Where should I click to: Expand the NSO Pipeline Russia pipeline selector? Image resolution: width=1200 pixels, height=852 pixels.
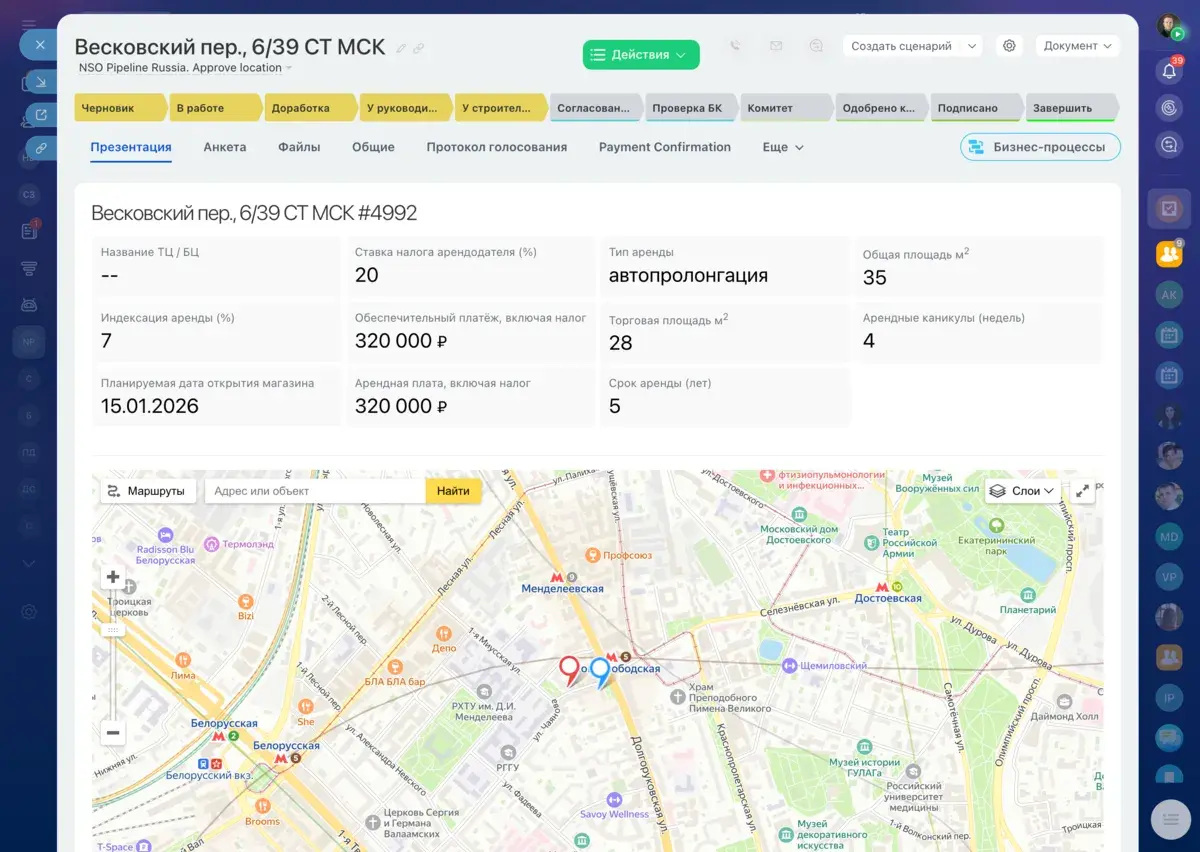186,68
